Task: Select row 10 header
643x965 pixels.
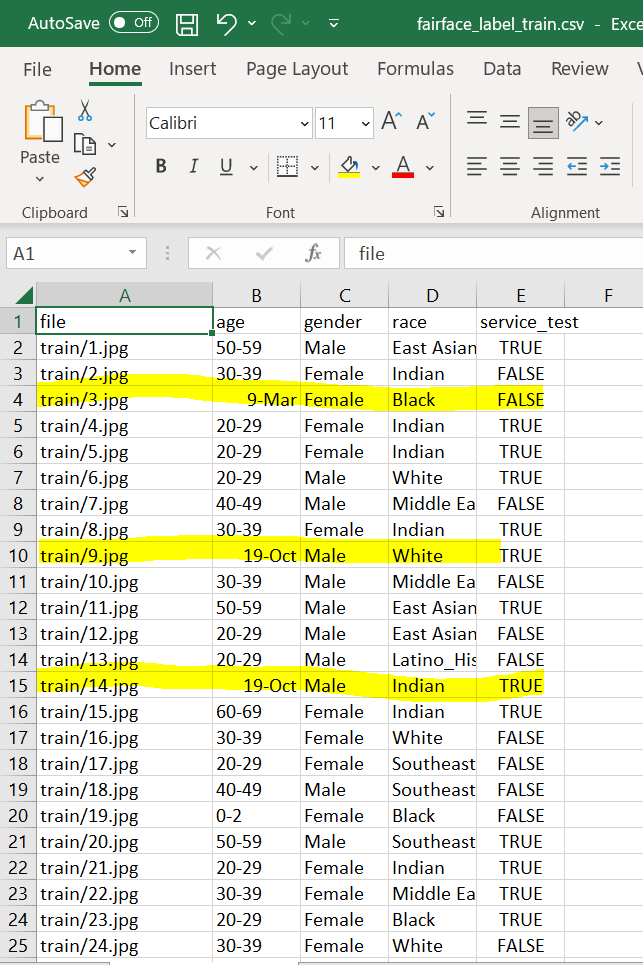Action: (18, 556)
